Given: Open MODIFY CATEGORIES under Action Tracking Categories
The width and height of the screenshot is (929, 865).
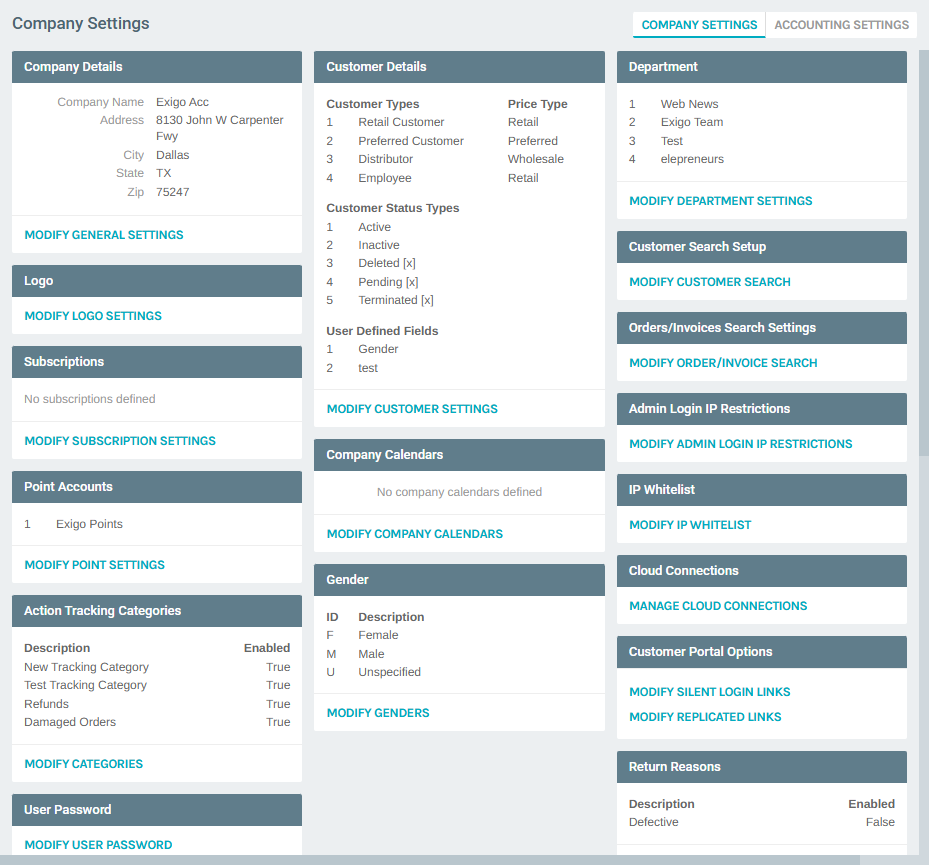Looking at the screenshot, I should (83, 763).
